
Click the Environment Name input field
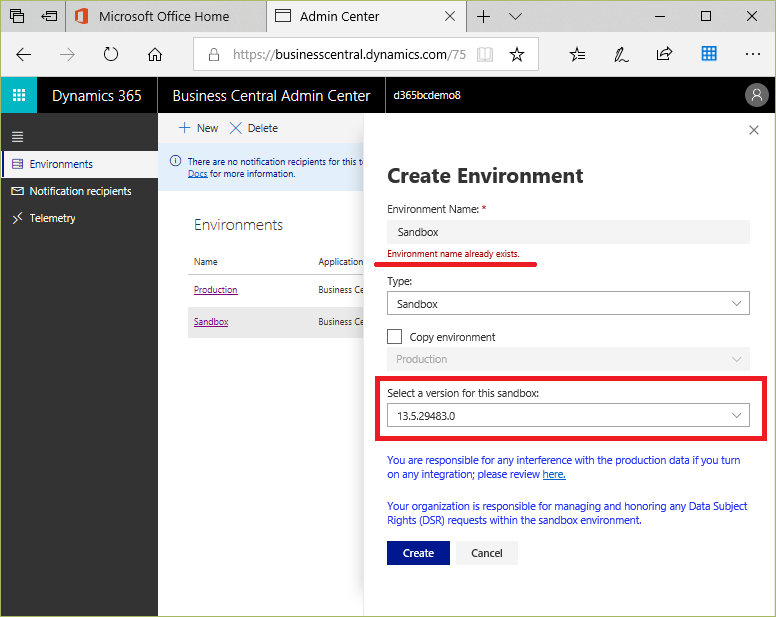click(568, 232)
